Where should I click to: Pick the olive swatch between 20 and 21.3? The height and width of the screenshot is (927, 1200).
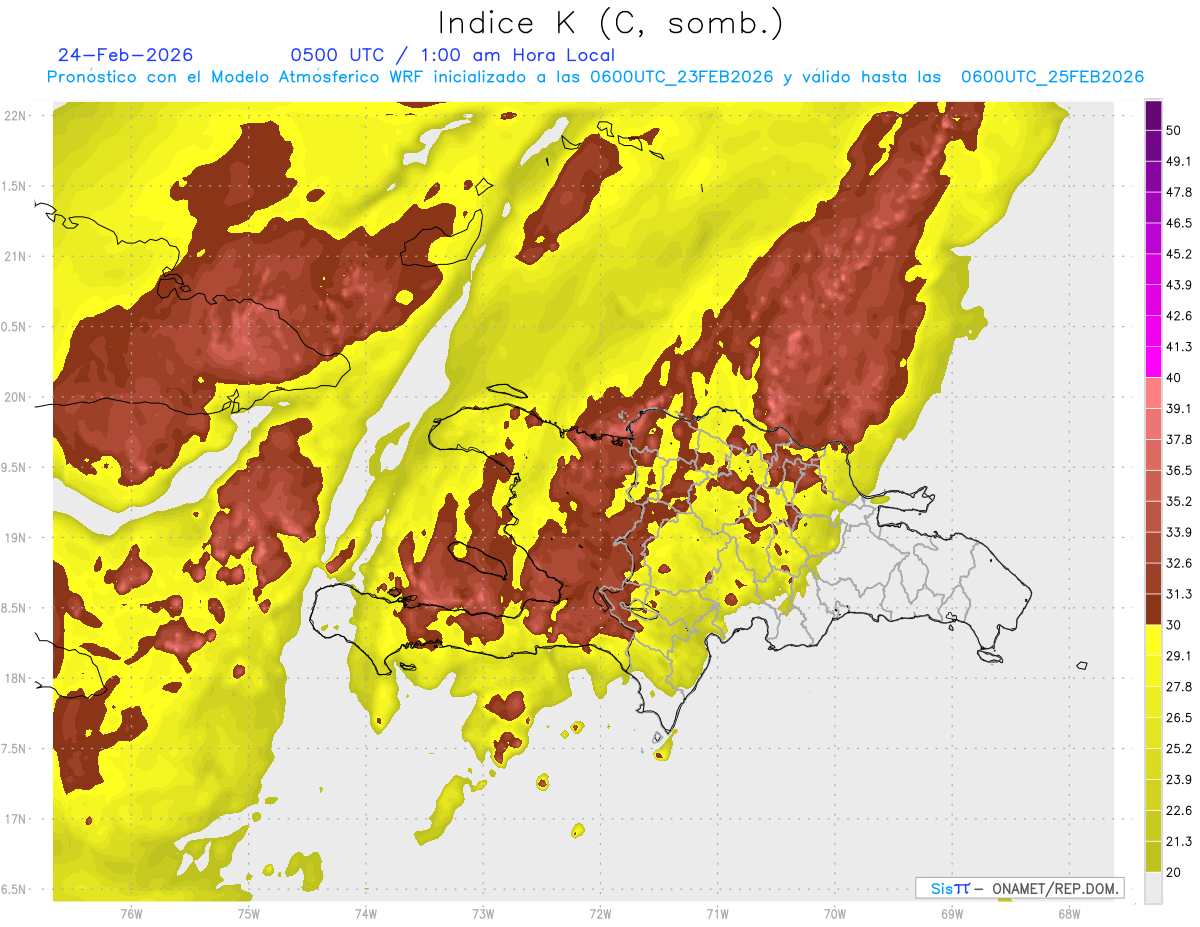(x=1153, y=857)
